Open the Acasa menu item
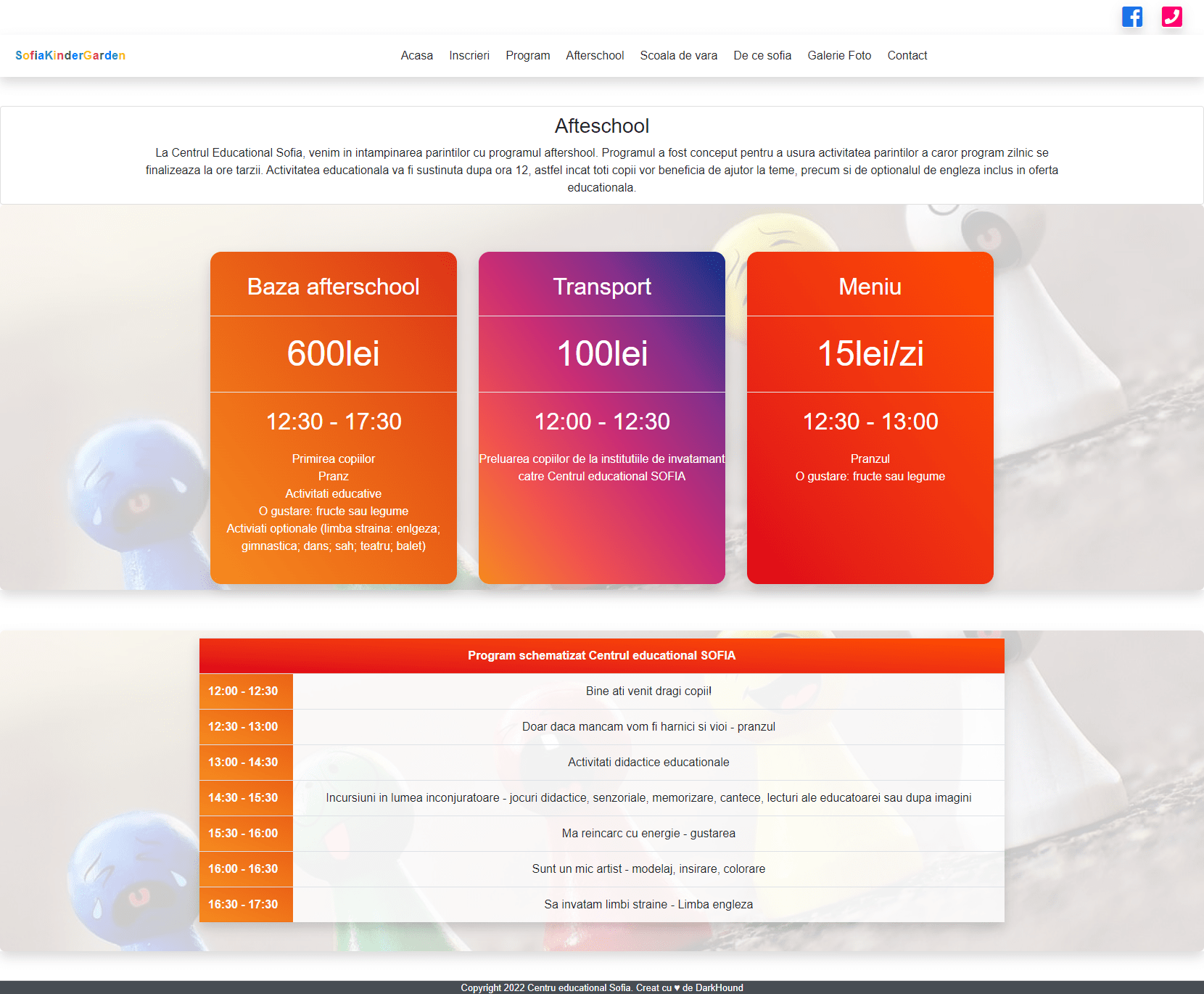The image size is (1204, 994). 417,55
